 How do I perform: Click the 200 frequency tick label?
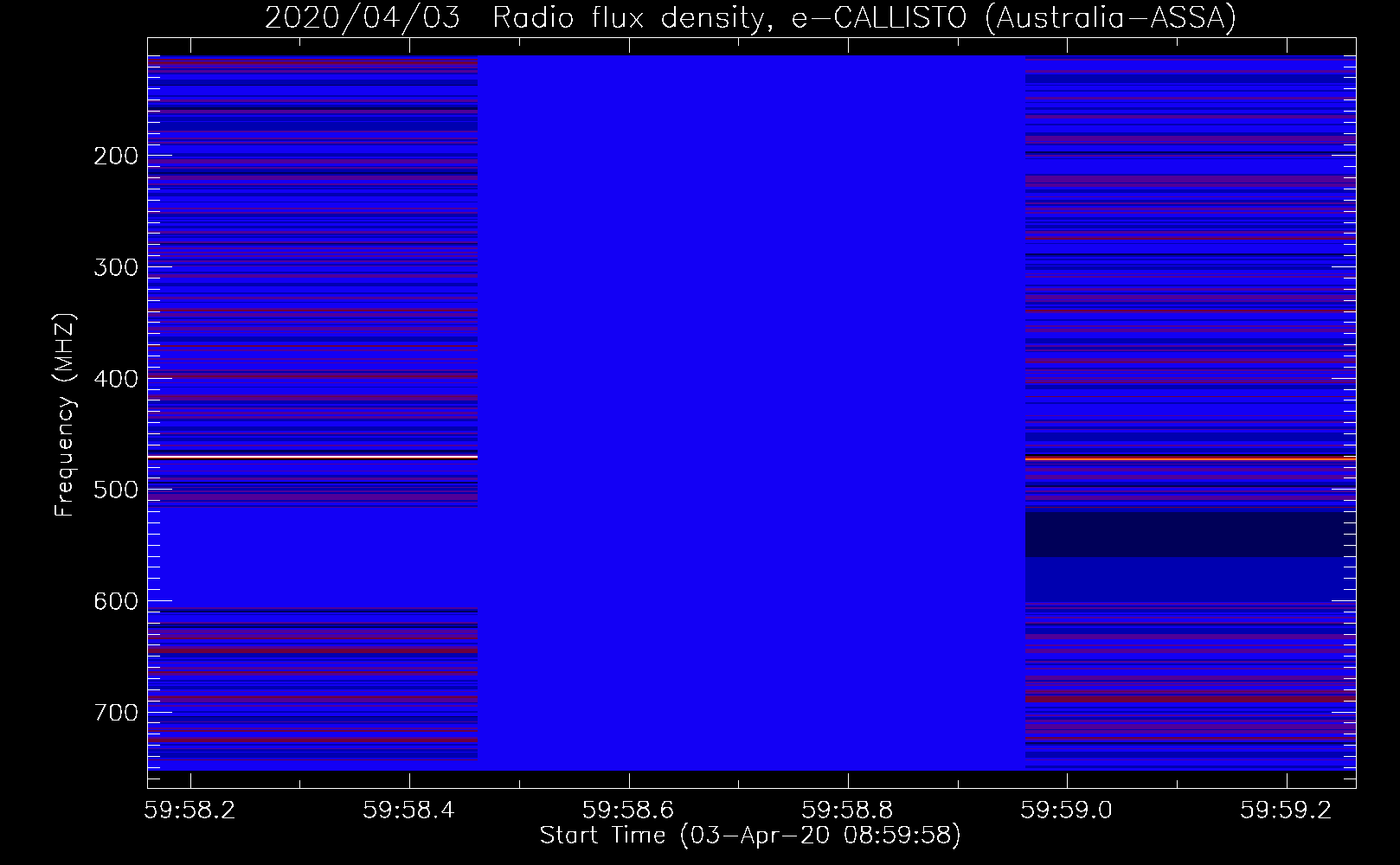(x=116, y=156)
